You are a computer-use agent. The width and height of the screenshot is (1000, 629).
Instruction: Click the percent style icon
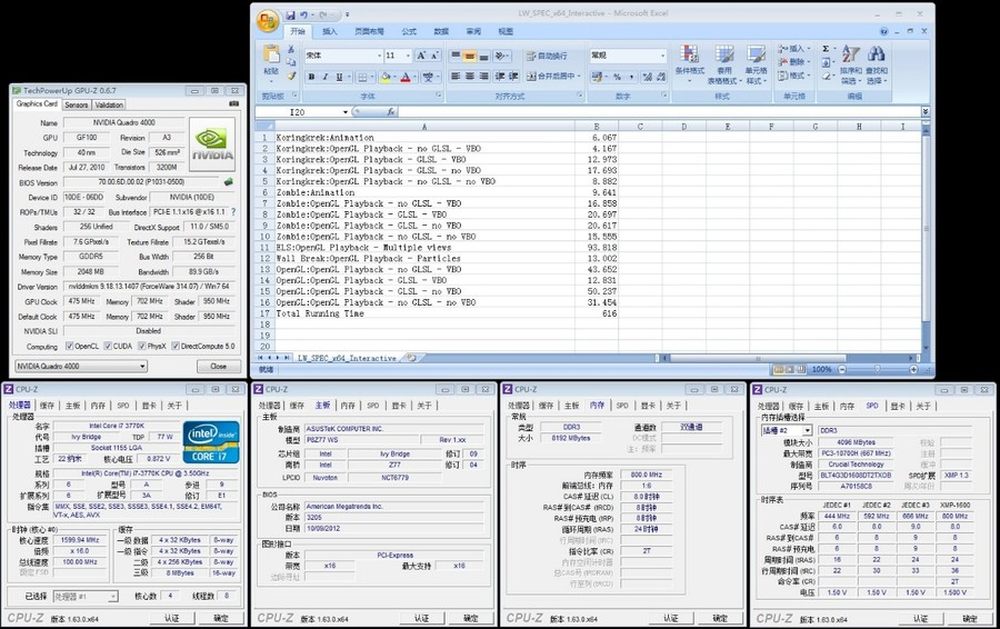point(617,77)
